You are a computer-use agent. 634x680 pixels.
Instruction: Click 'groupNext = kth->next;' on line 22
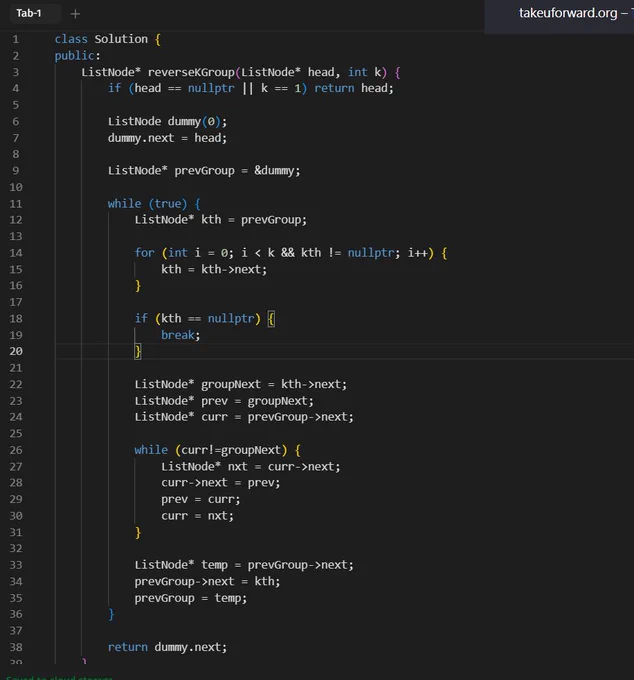[274, 385]
